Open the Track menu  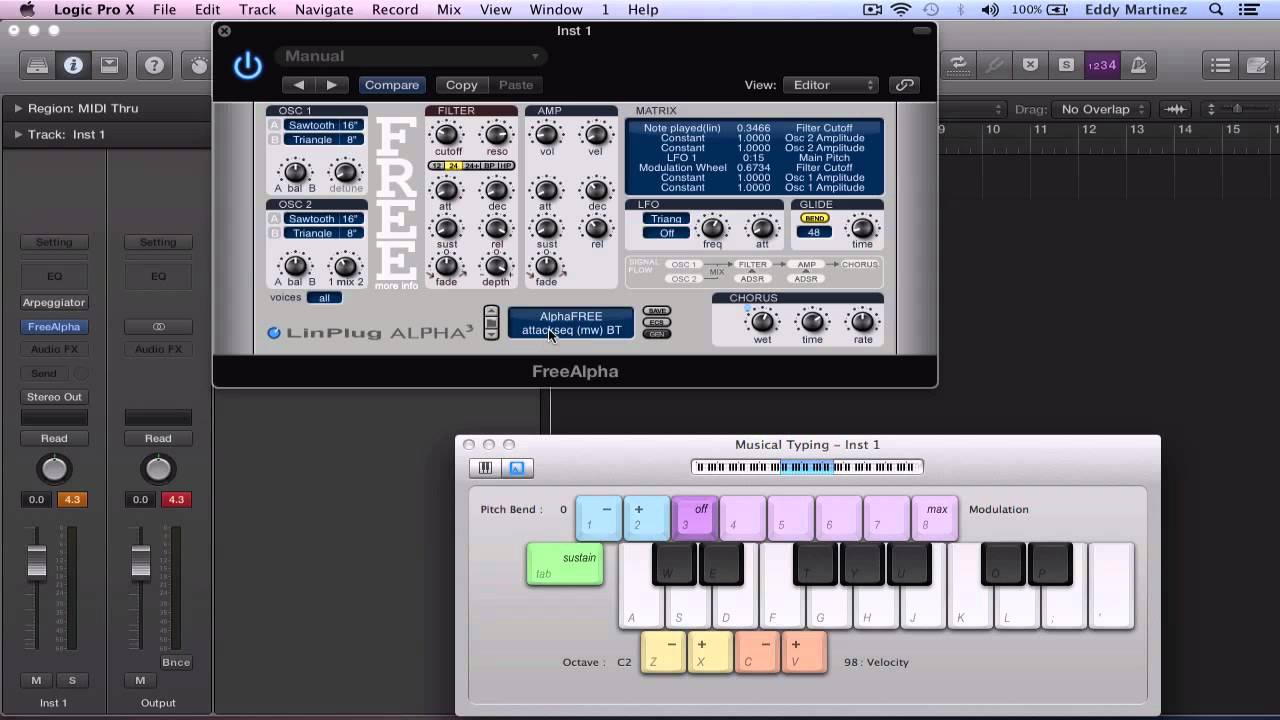coord(257,10)
